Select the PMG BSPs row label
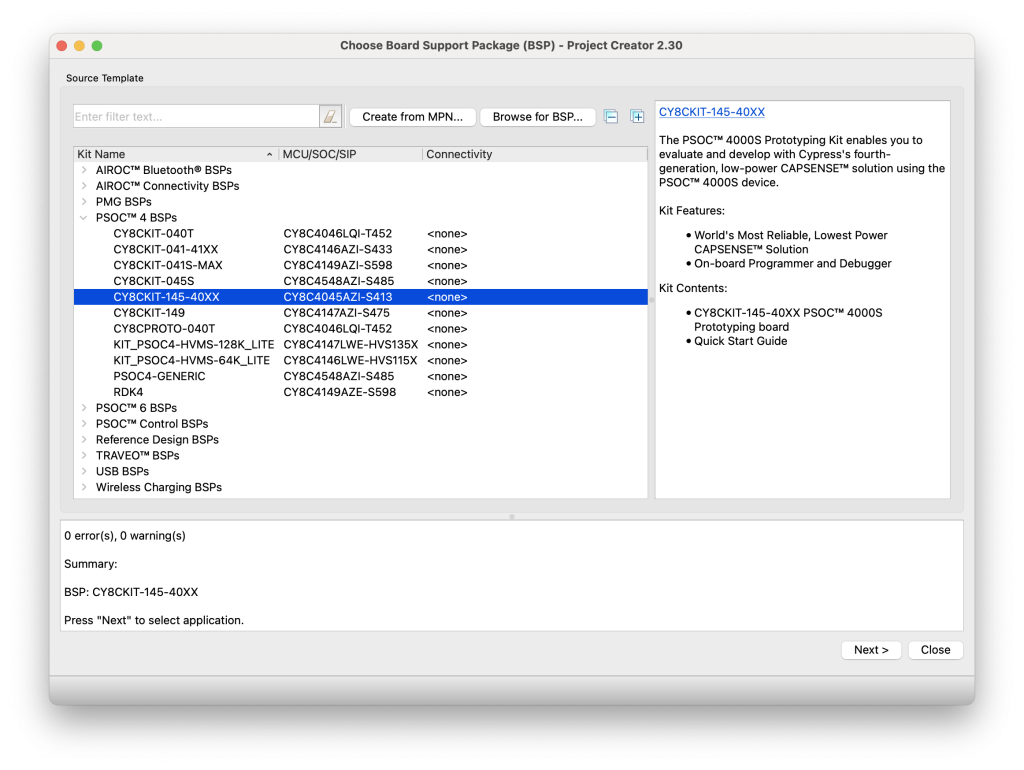The width and height of the screenshot is (1024, 770). click(x=123, y=202)
